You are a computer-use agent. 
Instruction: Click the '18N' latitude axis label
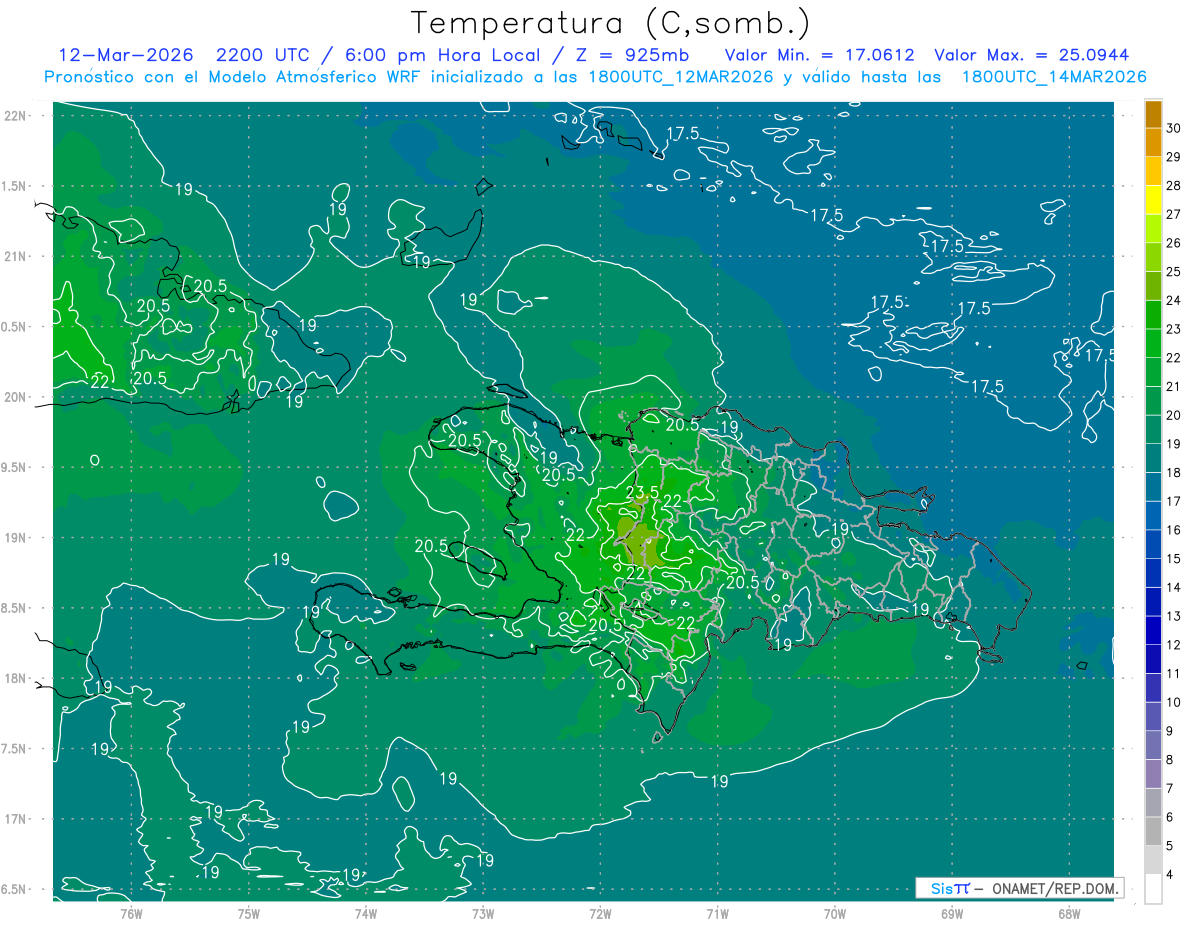coord(17,678)
